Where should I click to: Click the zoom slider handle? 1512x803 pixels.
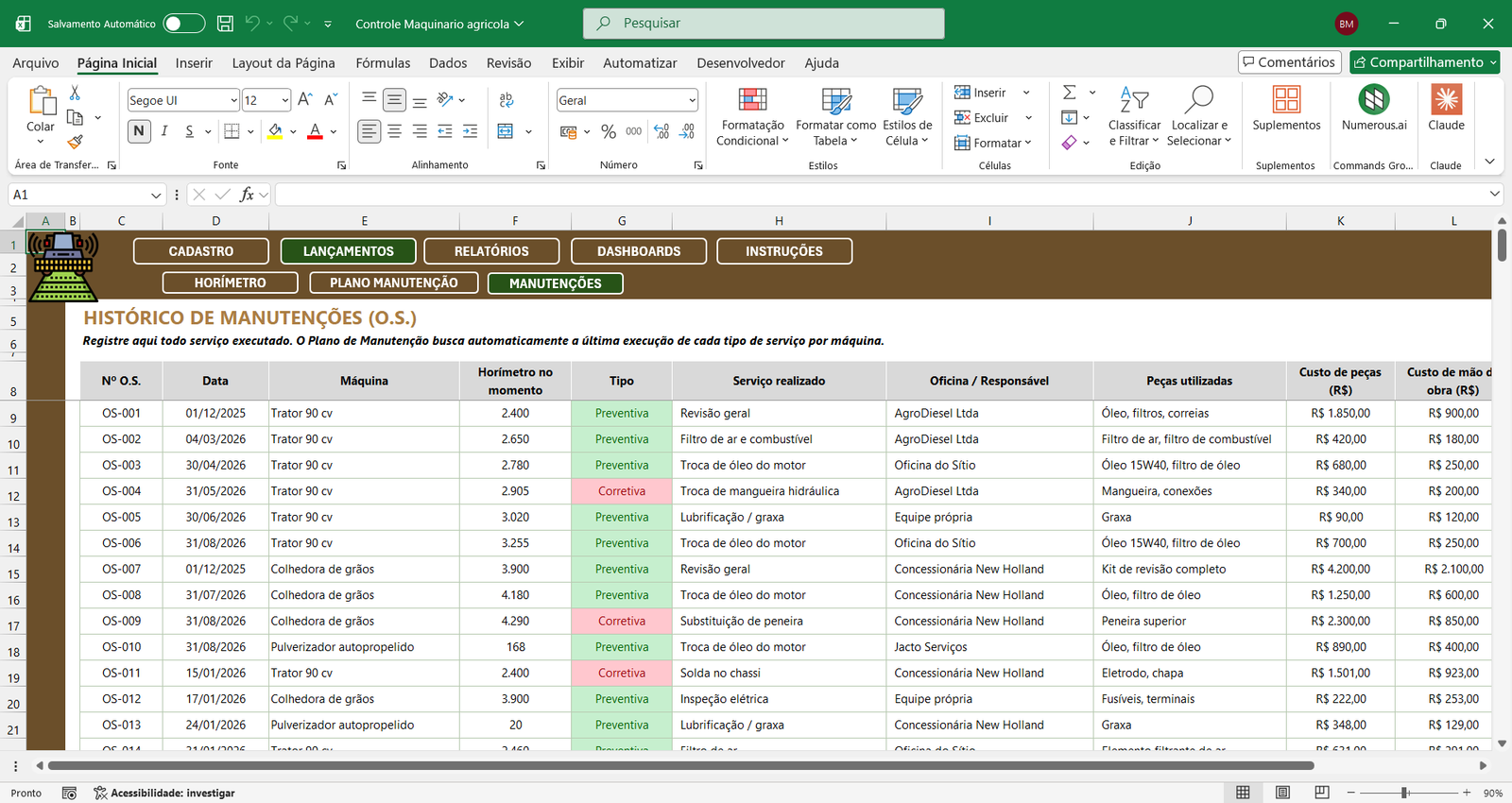coord(1405,793)
